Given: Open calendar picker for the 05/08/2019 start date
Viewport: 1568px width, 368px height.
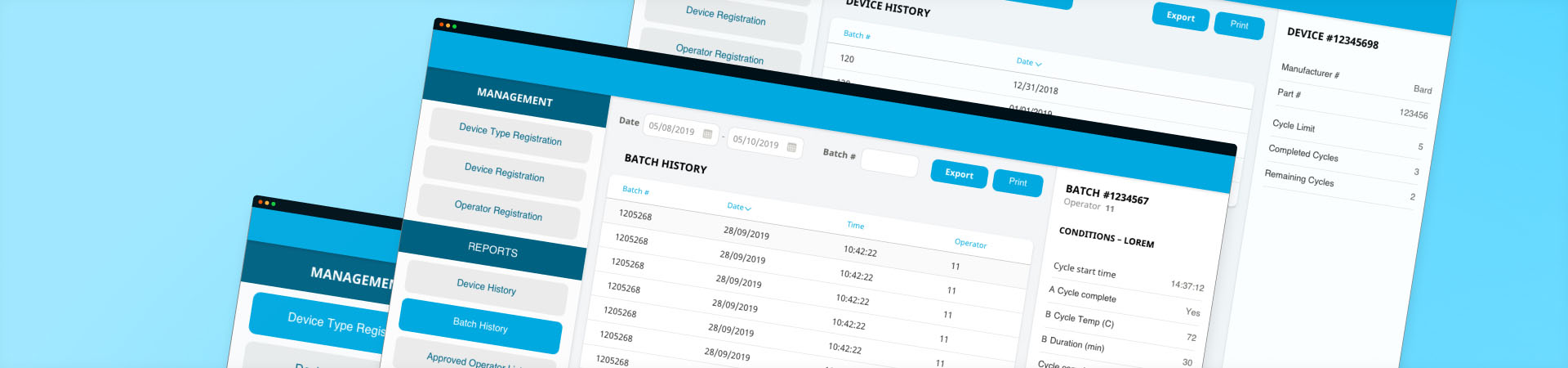Looking at the screenshot, I should (707, 133).
